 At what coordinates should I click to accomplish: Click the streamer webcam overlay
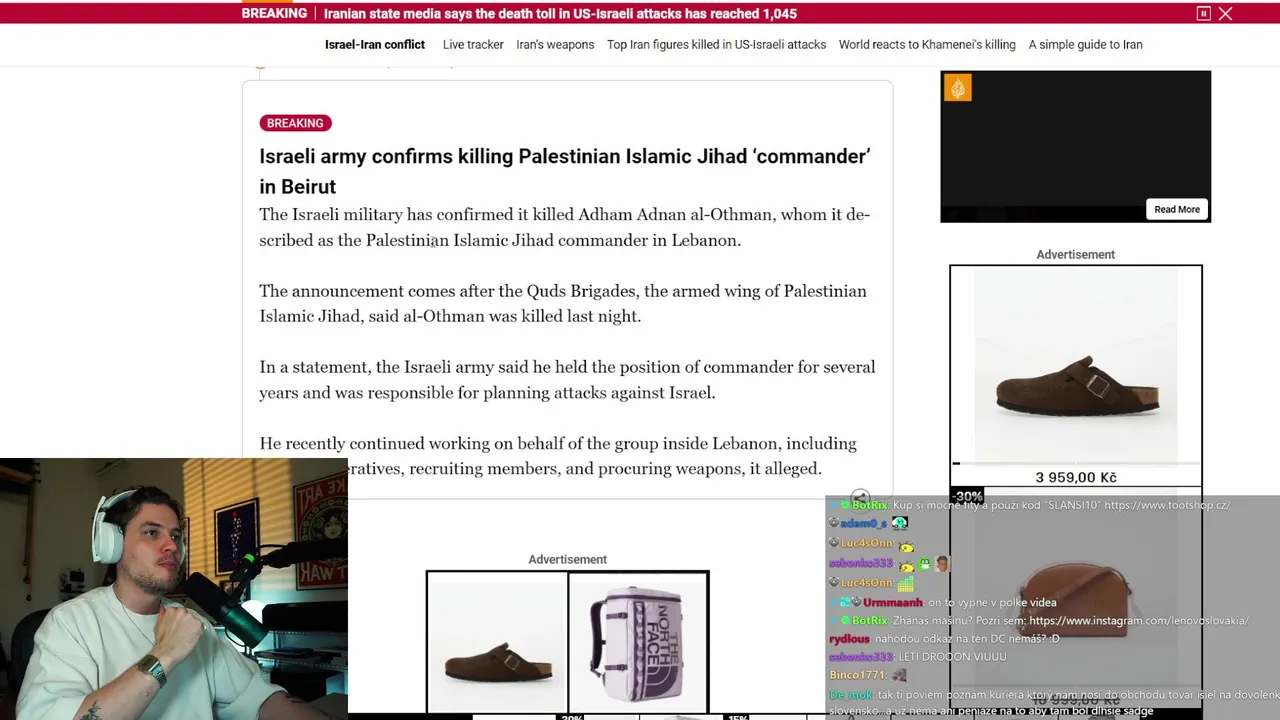174,589
